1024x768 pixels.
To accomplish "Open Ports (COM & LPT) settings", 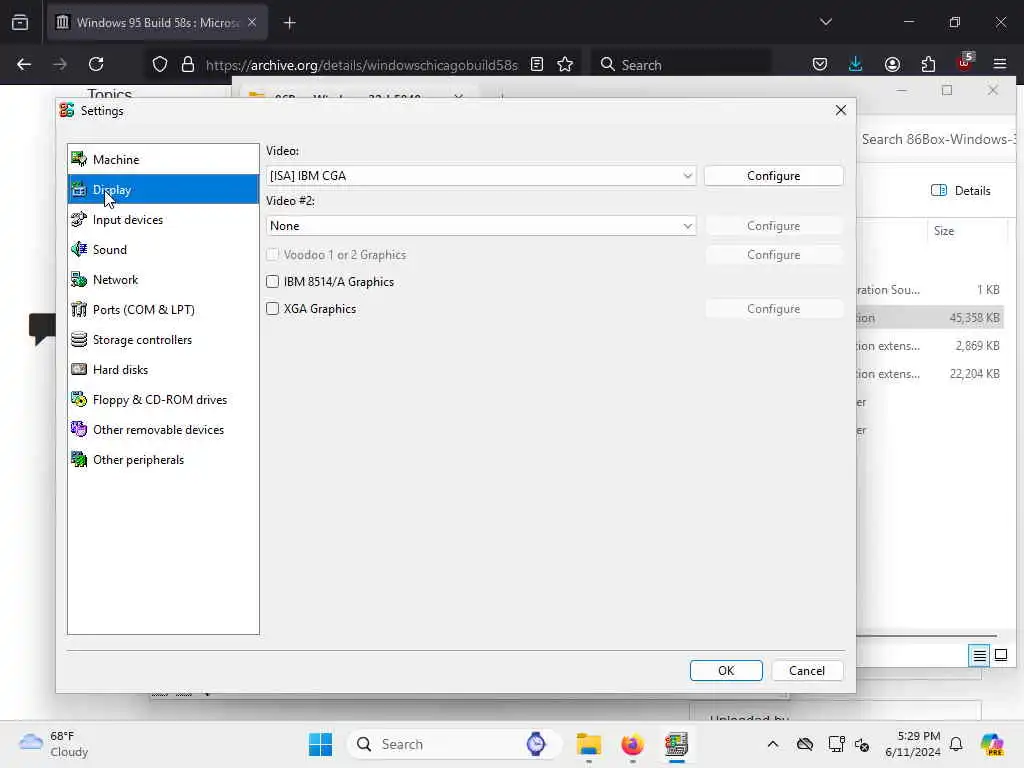I will click(x=163, y=310).
